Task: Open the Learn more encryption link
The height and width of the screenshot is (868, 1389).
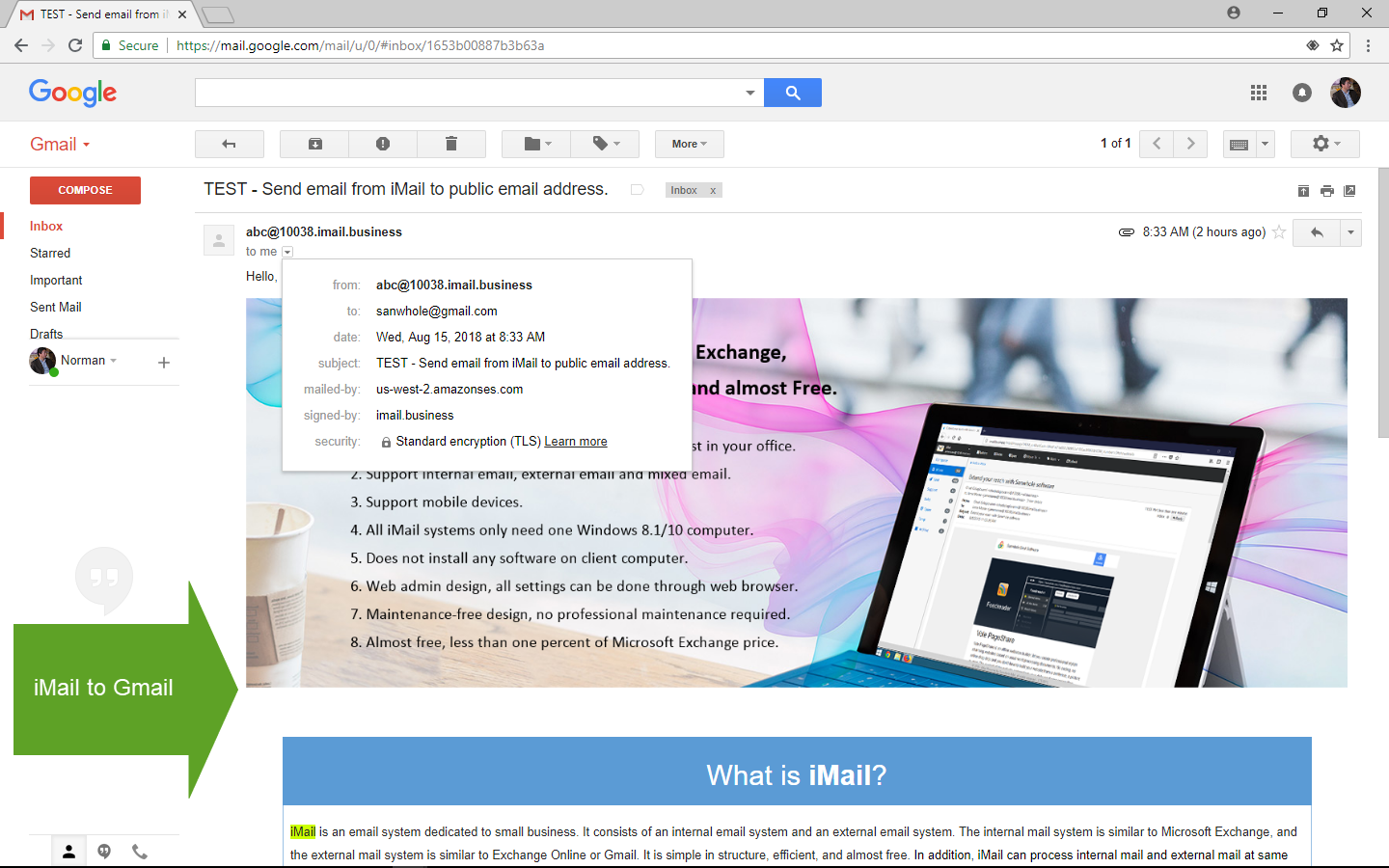Action: tap(576, 442)
